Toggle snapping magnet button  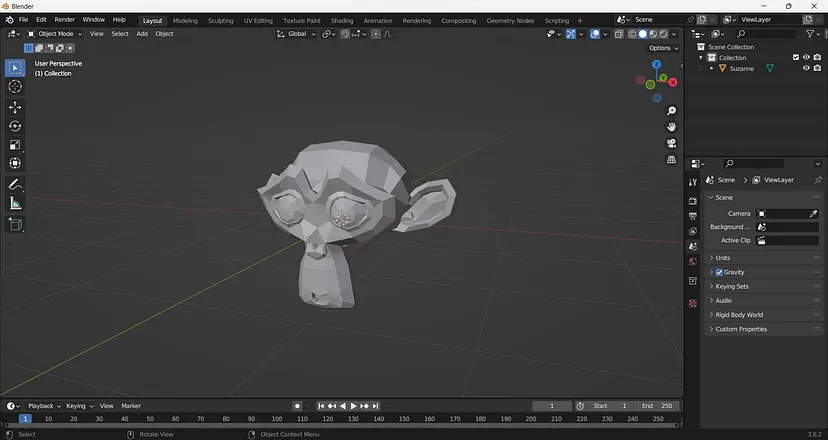[x=345, y=34]
